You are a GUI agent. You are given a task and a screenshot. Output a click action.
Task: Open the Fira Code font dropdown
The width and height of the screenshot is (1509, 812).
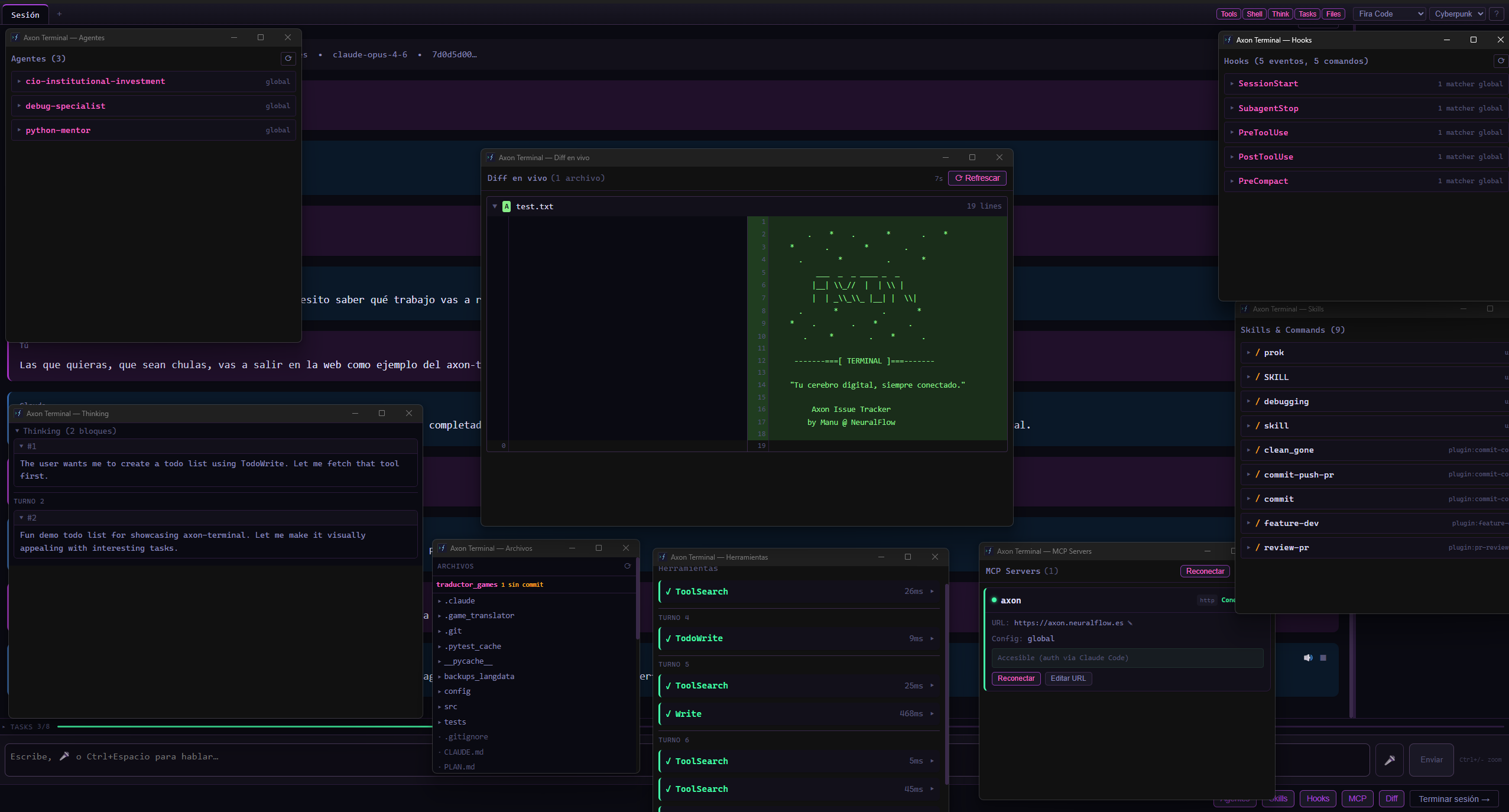[1388, 14]
